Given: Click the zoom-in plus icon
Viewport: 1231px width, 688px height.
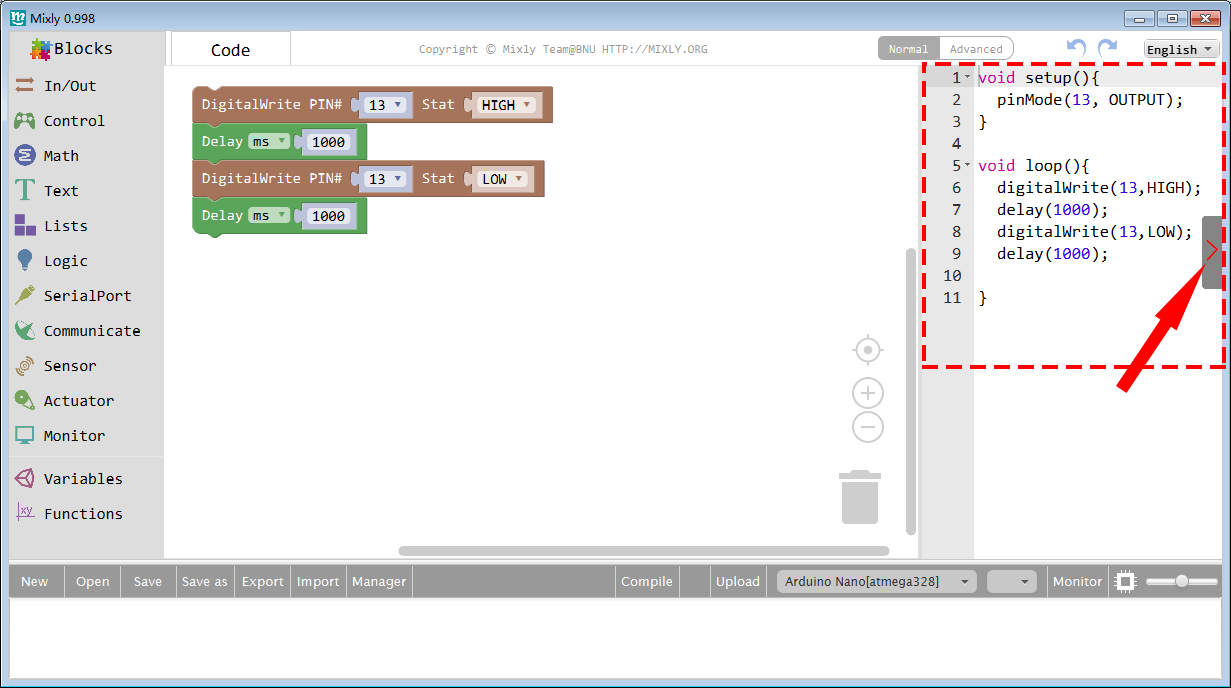Looking at the screenshot, I should (x=867, y=393).
